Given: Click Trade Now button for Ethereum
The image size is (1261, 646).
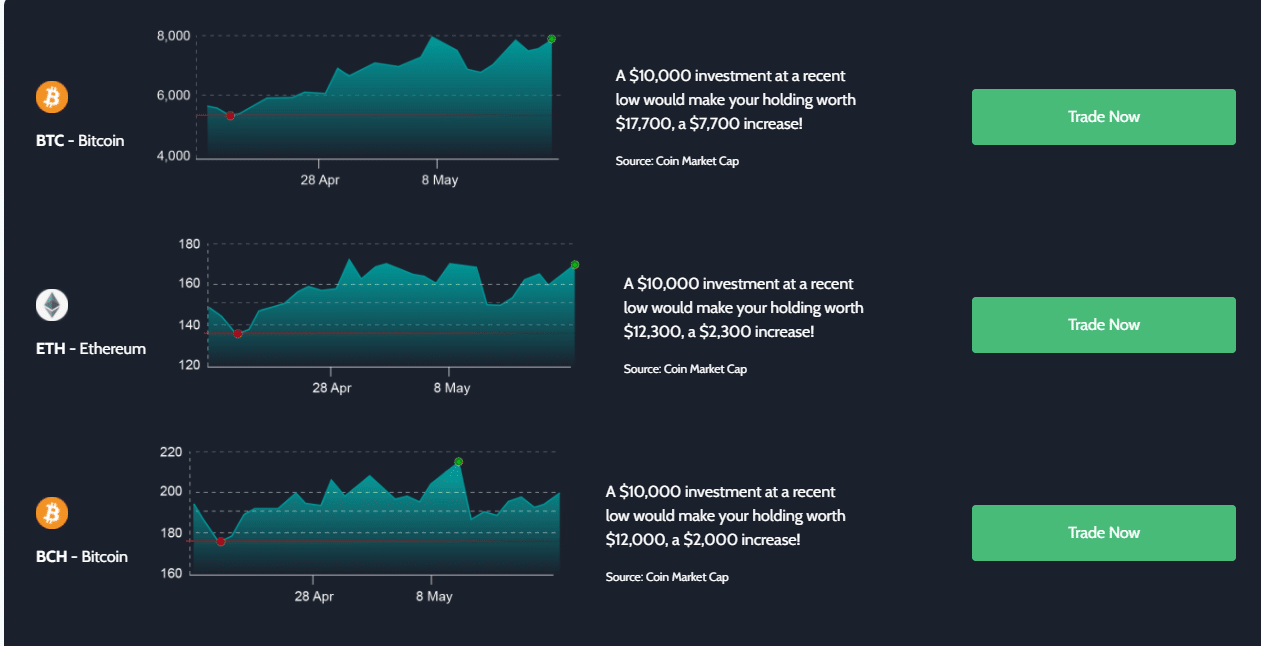Looking at the screenshot, I should coord(1104,325).
